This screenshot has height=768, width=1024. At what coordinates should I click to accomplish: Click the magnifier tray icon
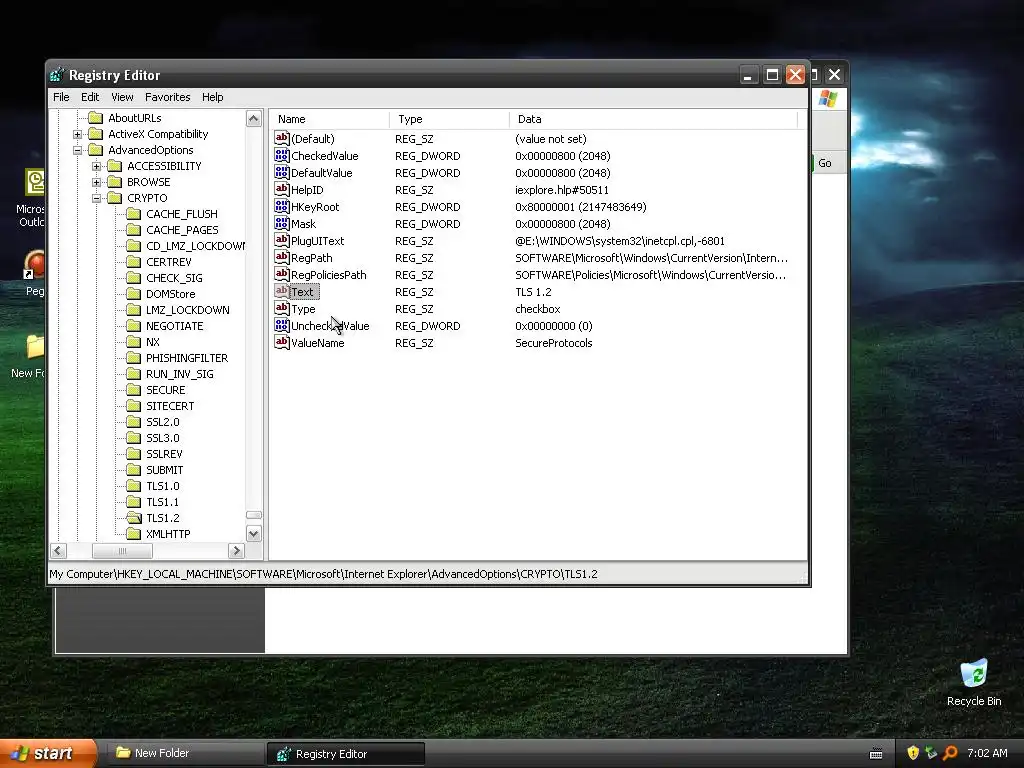[x=950, y=753]
